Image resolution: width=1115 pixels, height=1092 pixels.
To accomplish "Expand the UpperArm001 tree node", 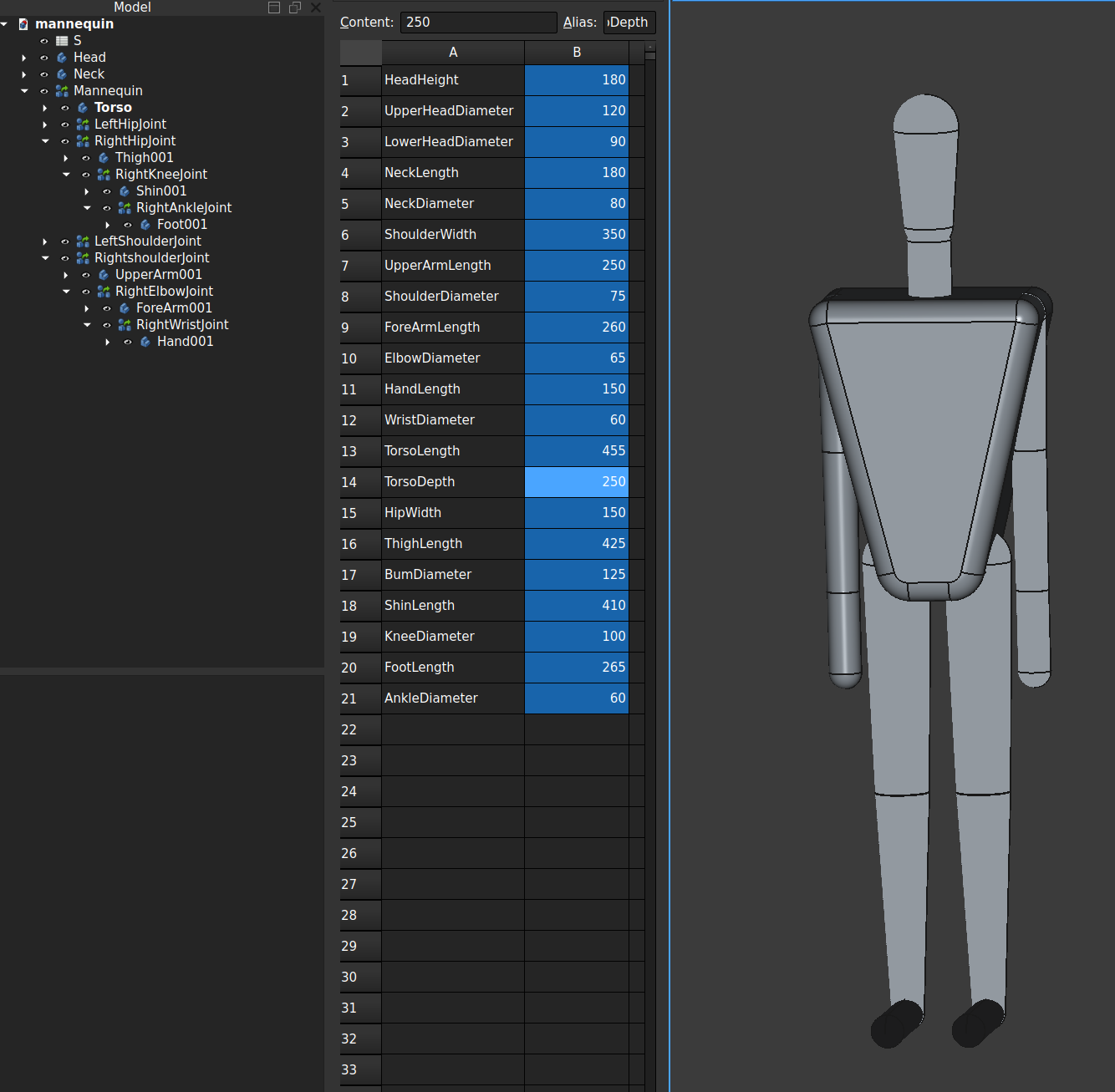I will tap(66, 275).
